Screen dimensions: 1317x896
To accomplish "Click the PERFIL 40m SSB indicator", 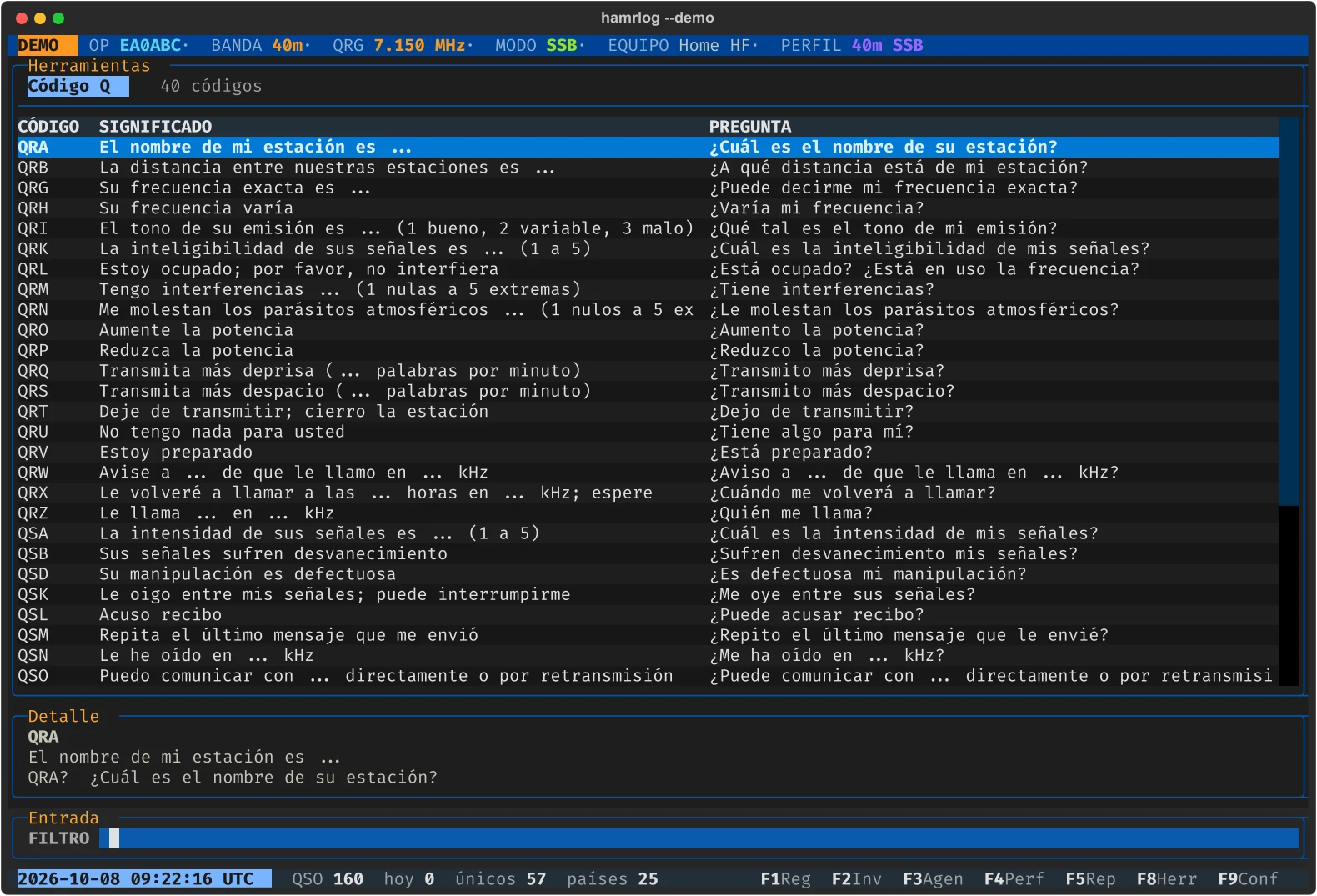I will point(852,46).
